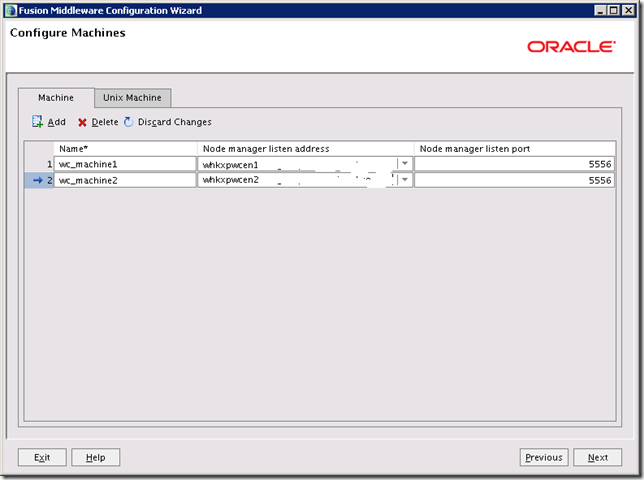The width and height of the screenshot is (644, 480).
Task: Click the blue arrow row indicator
Action: click(x=37, y=180)
